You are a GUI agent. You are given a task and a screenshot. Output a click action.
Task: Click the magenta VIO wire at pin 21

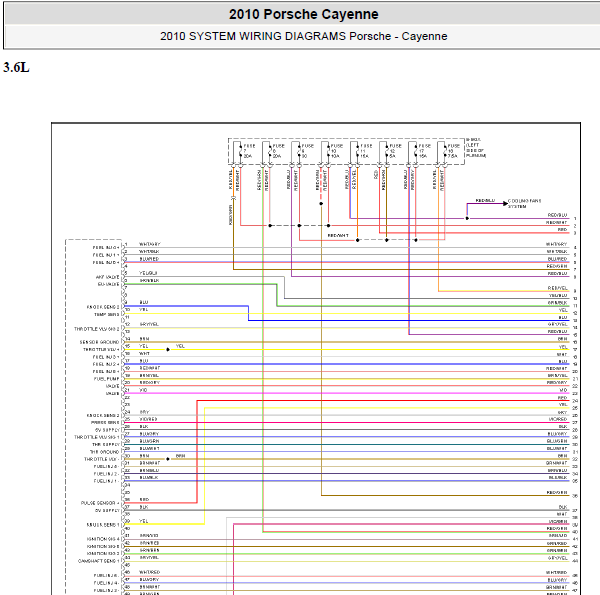[x=346, y=393]
